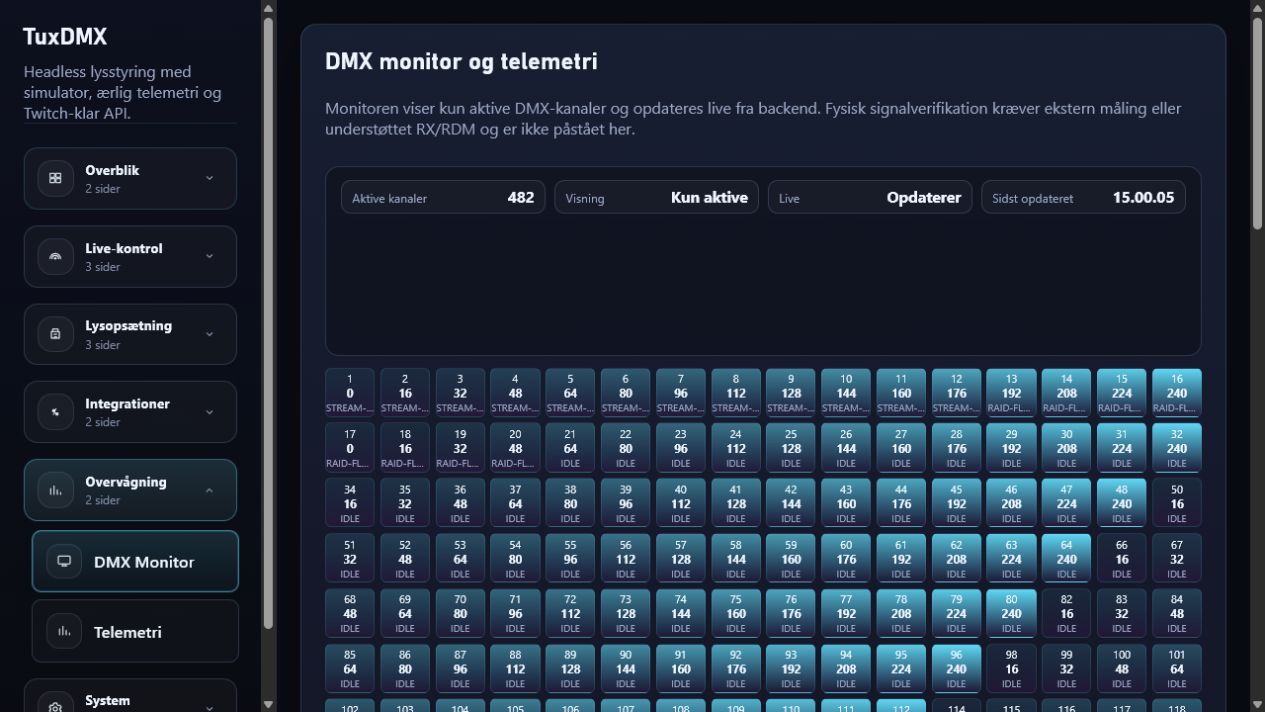Viewport: 1265px width, 712px height.
Task: Click the Integrationer plug icon
Action: point(55,412)
